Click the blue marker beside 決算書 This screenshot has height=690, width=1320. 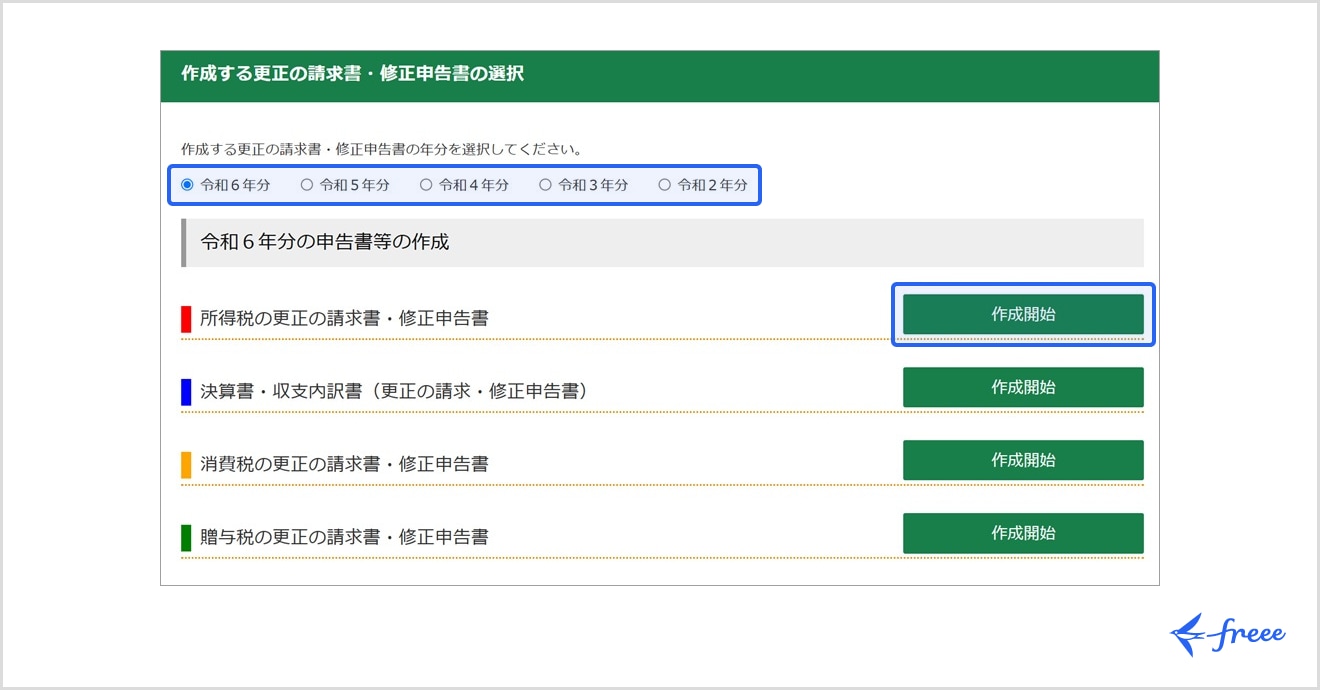186,392
